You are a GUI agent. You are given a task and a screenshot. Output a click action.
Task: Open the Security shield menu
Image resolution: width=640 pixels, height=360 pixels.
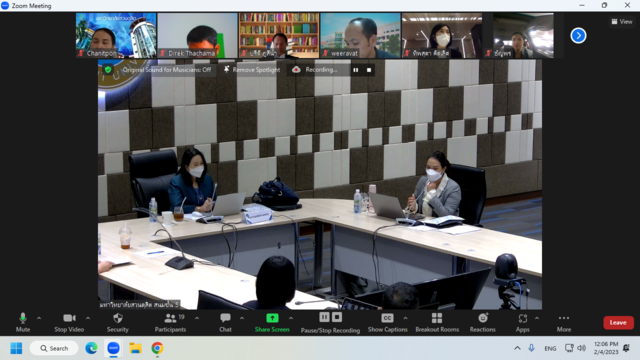pos(118,322)
